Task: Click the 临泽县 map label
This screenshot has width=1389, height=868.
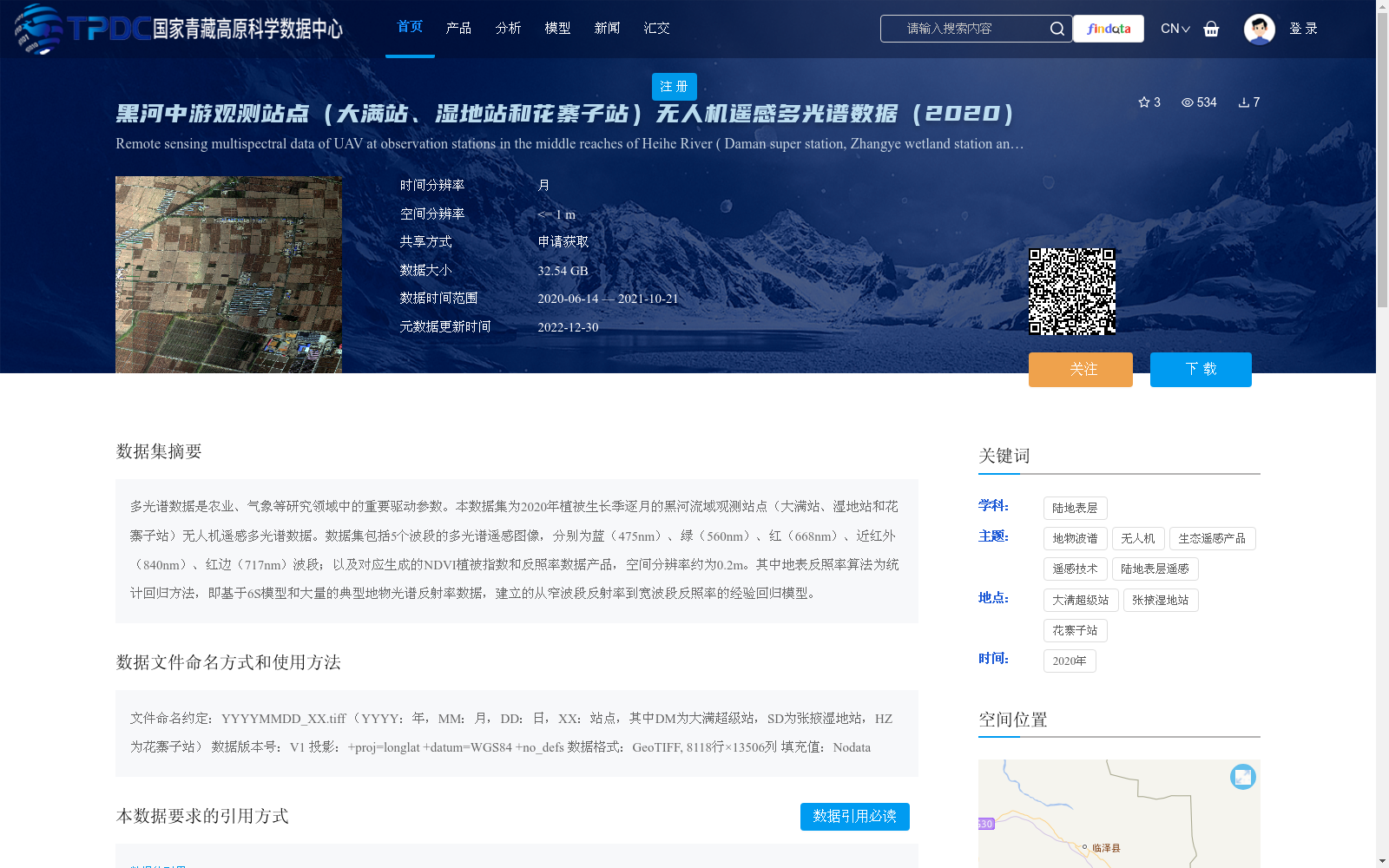Action: click(x=1106, y=848)
